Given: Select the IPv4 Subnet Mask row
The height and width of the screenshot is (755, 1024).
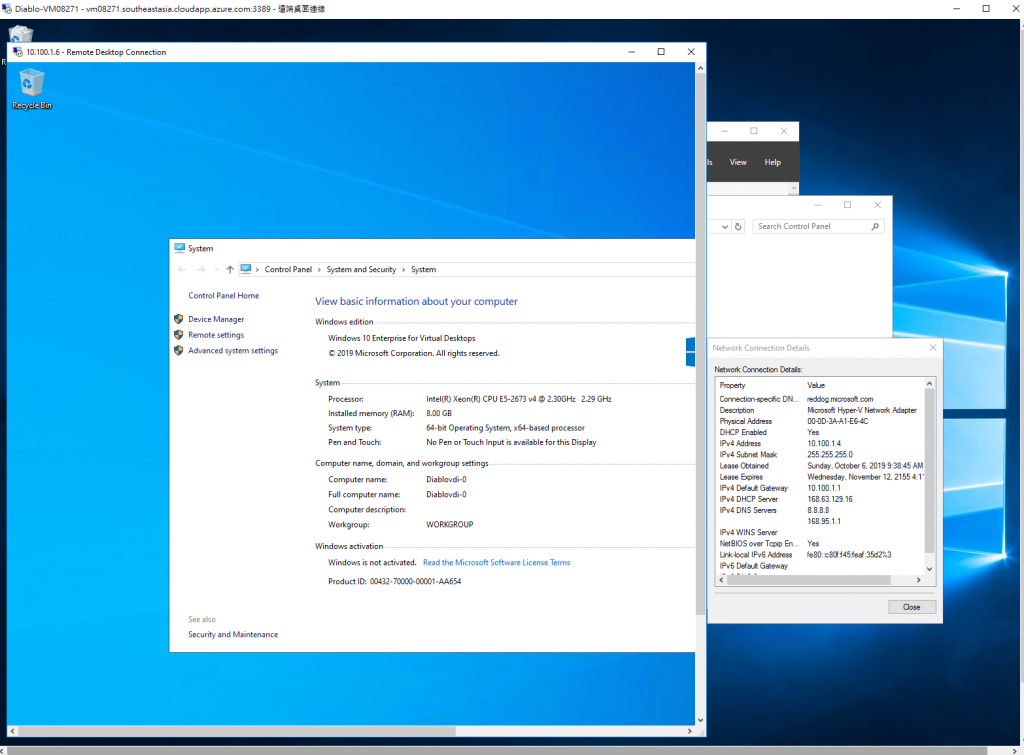Looking at the screenshot, I should (820, 455).
